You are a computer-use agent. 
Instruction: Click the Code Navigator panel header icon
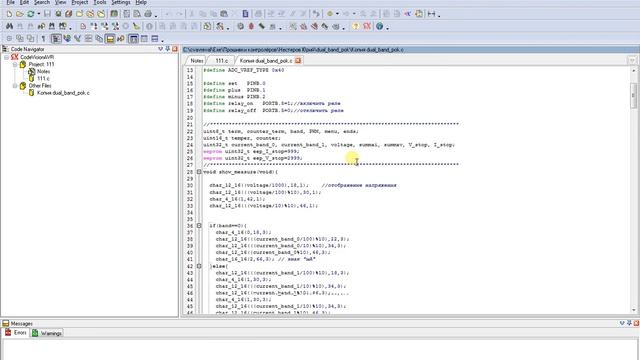pyautogui.click(x=5, y=49)
